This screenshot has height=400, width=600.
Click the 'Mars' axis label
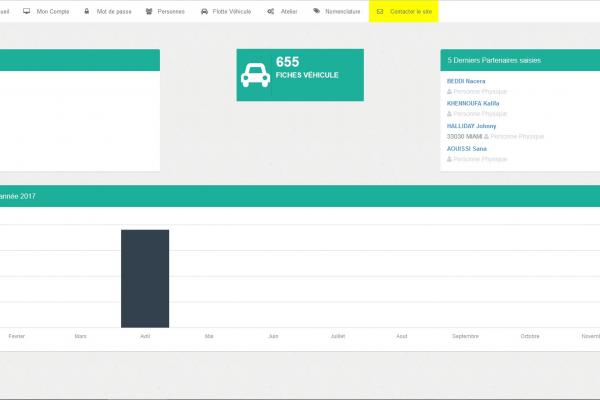coord(80,336)
